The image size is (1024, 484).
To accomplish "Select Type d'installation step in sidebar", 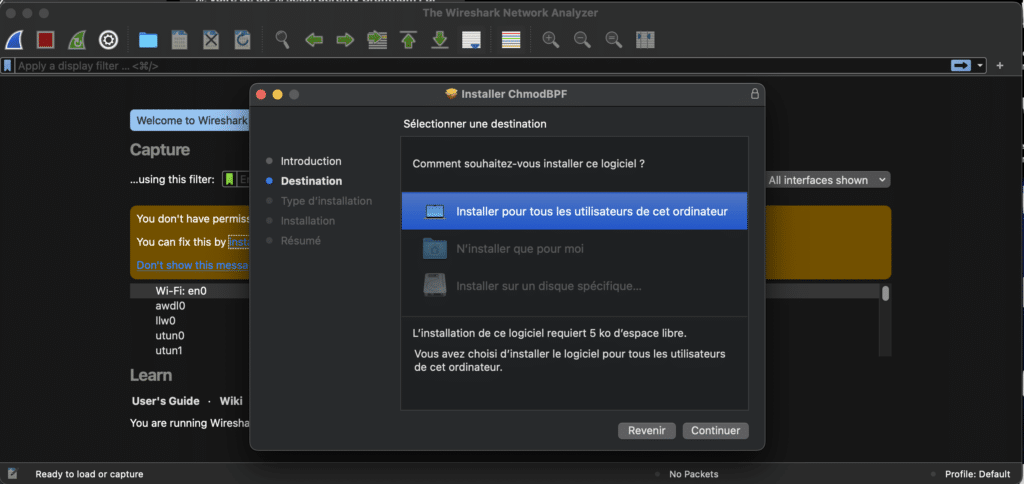I will [327, 201].
